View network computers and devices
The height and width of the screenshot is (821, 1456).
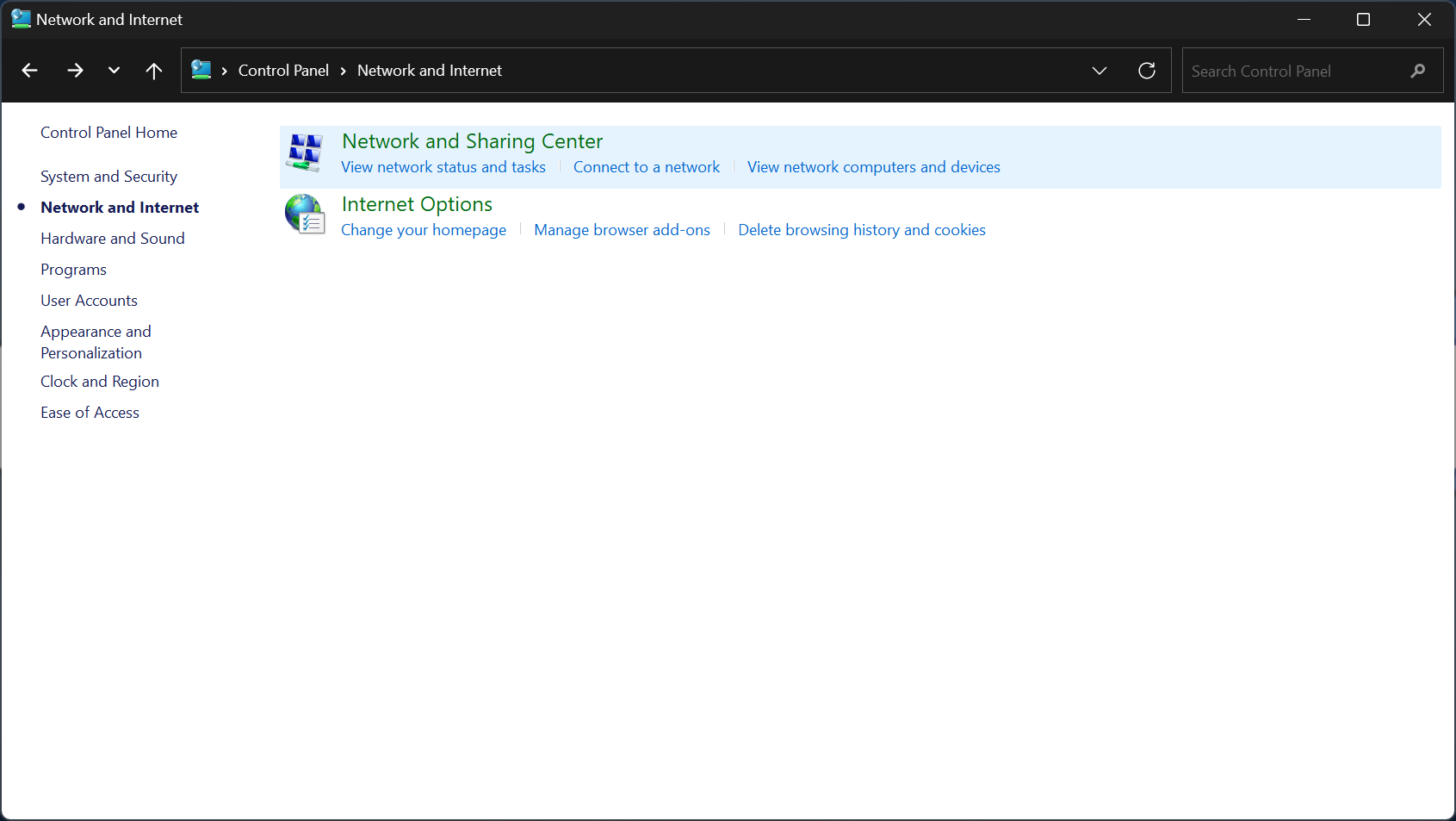pos(874,167)
